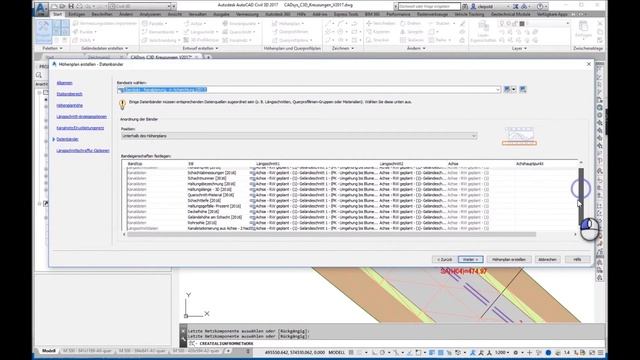
Task: Expand the Entwurf erstellen panel
Action: [200, 48]
